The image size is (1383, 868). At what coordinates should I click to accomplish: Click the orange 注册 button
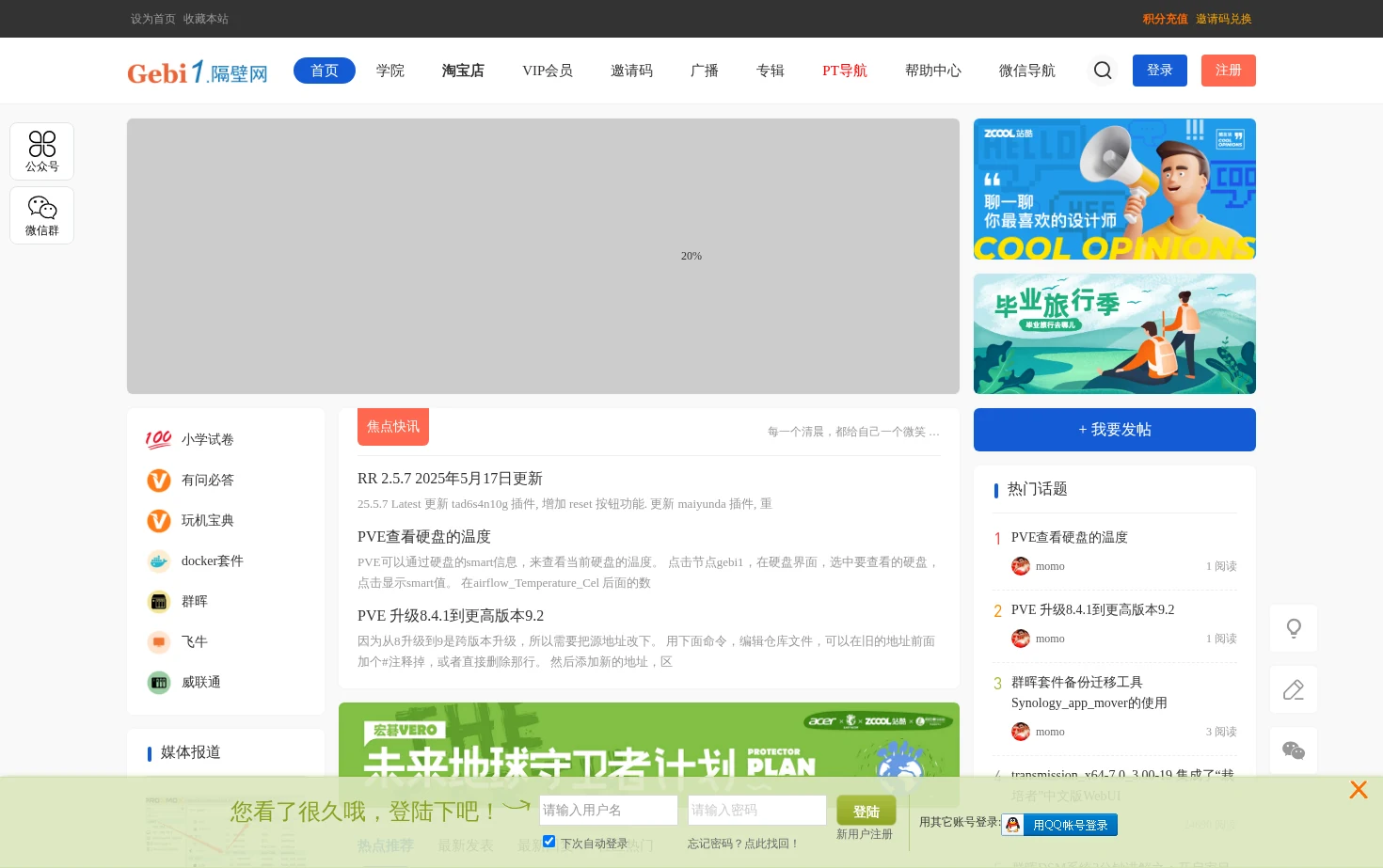[x=1229, y=71]
